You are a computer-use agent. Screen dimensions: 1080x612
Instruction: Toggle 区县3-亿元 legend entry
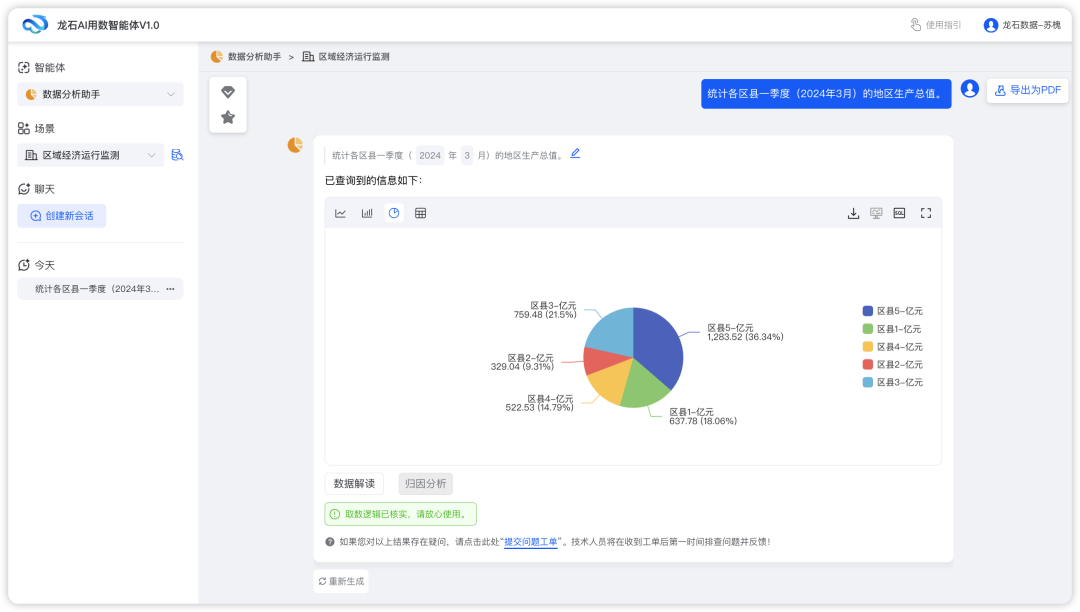[x=892, y=382]
